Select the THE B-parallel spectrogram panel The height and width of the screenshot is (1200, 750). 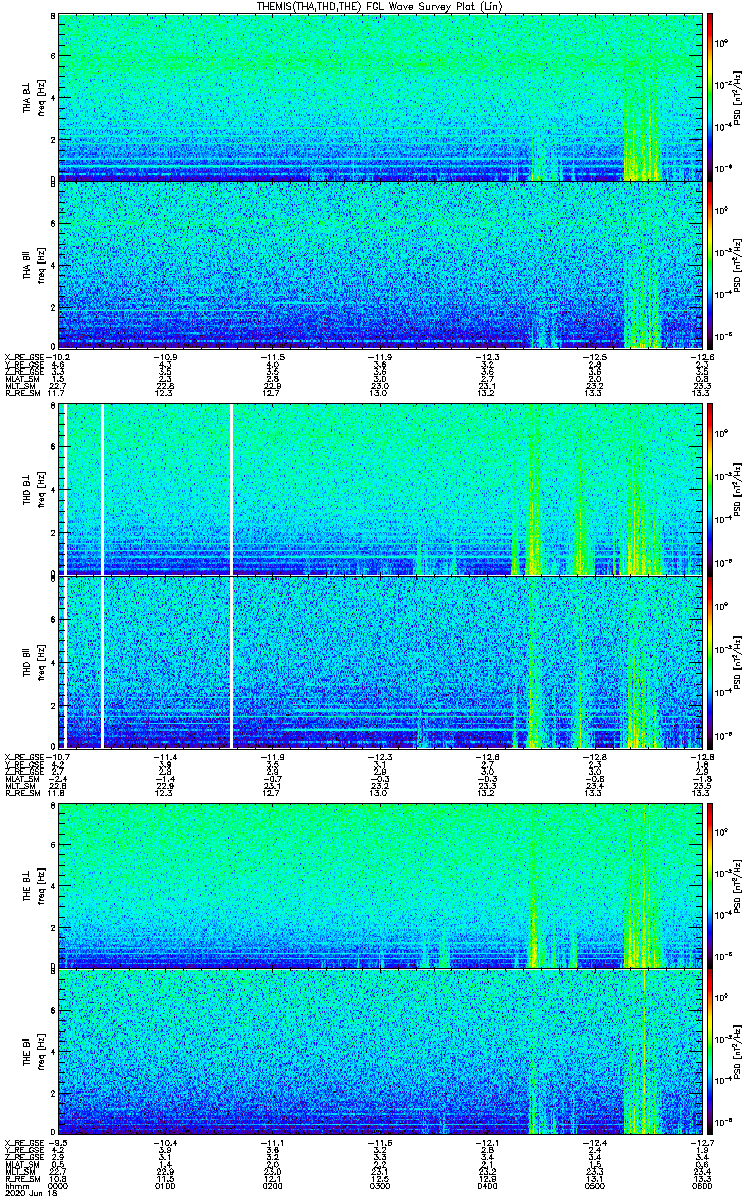[380, 1053]
